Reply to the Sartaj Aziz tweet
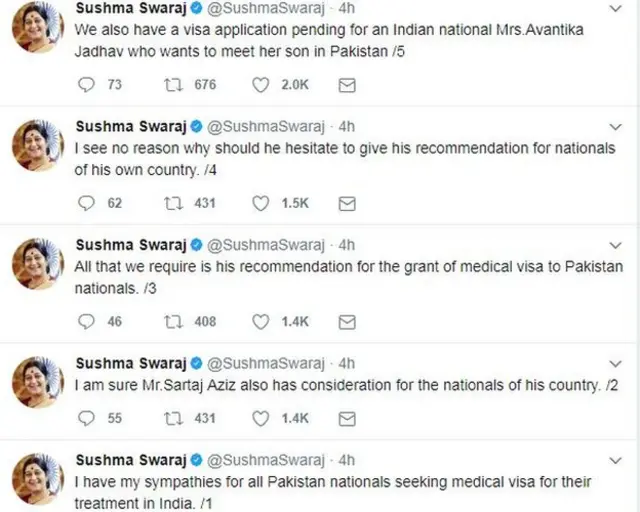Image resolution: width=640 pixels, height=512 pixels. click(x=87, y=419)
